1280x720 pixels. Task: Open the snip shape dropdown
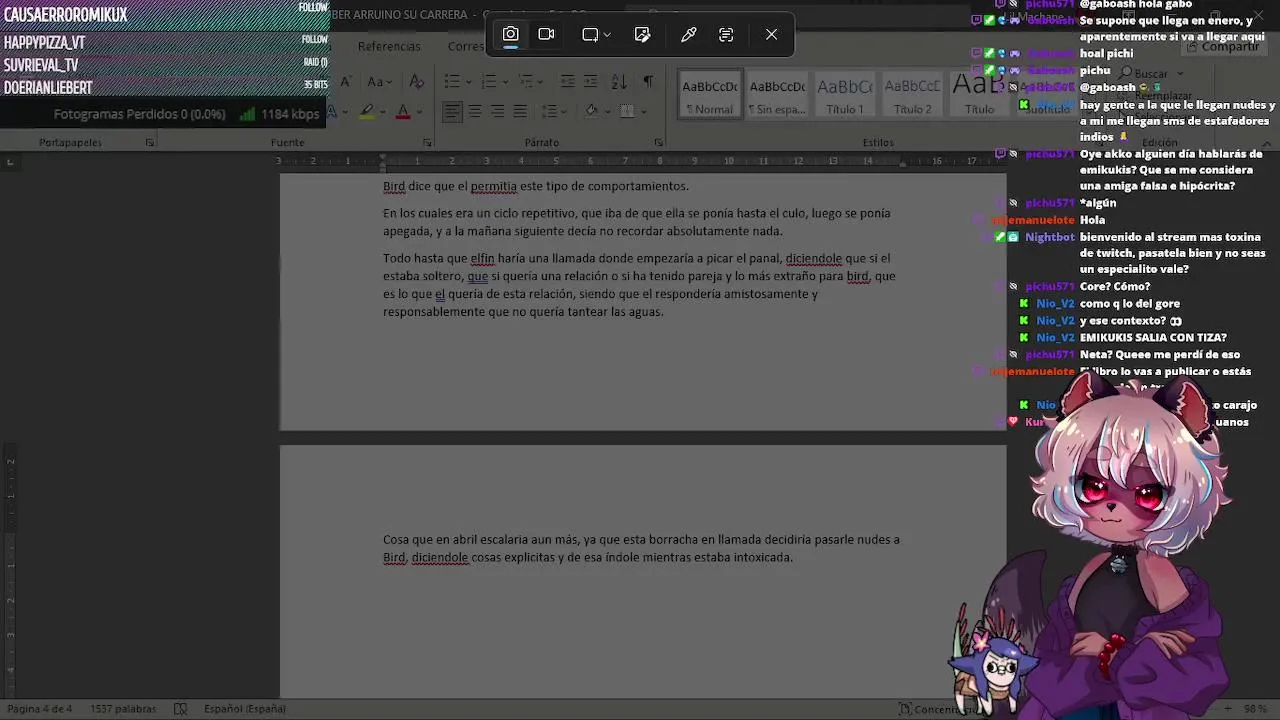(x=597, y=34)
